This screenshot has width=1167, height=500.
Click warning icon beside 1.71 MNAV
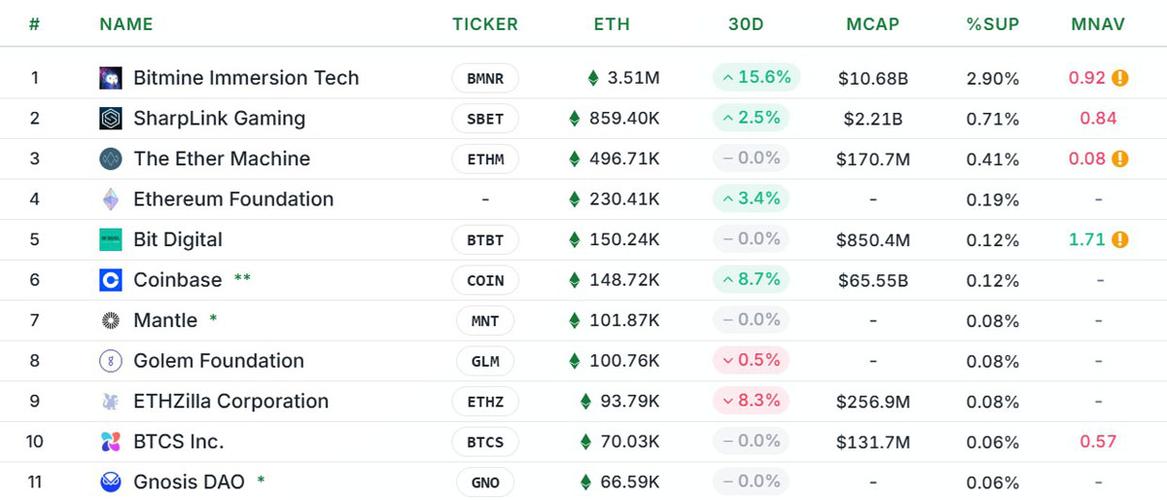click(x=1120, y=240)
